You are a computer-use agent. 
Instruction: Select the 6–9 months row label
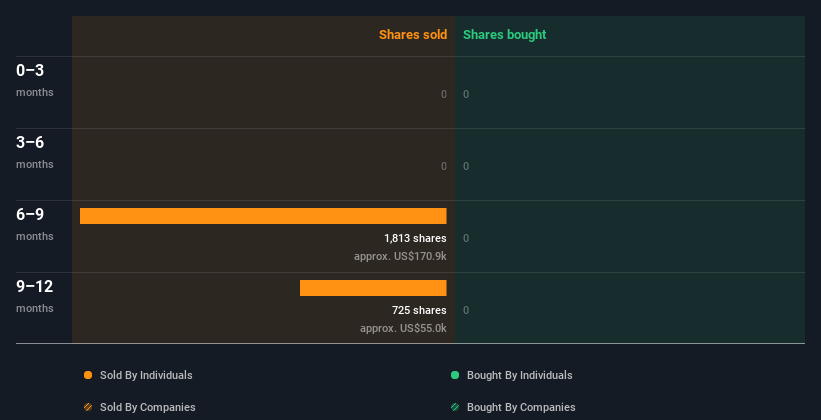click(x=35, y=224)
